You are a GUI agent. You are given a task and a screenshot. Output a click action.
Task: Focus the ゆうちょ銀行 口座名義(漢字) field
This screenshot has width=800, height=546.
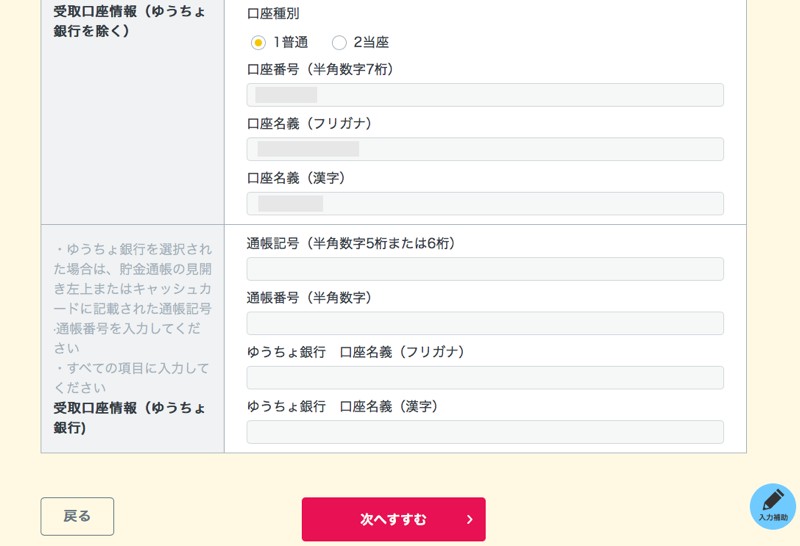tap(485, 431)
